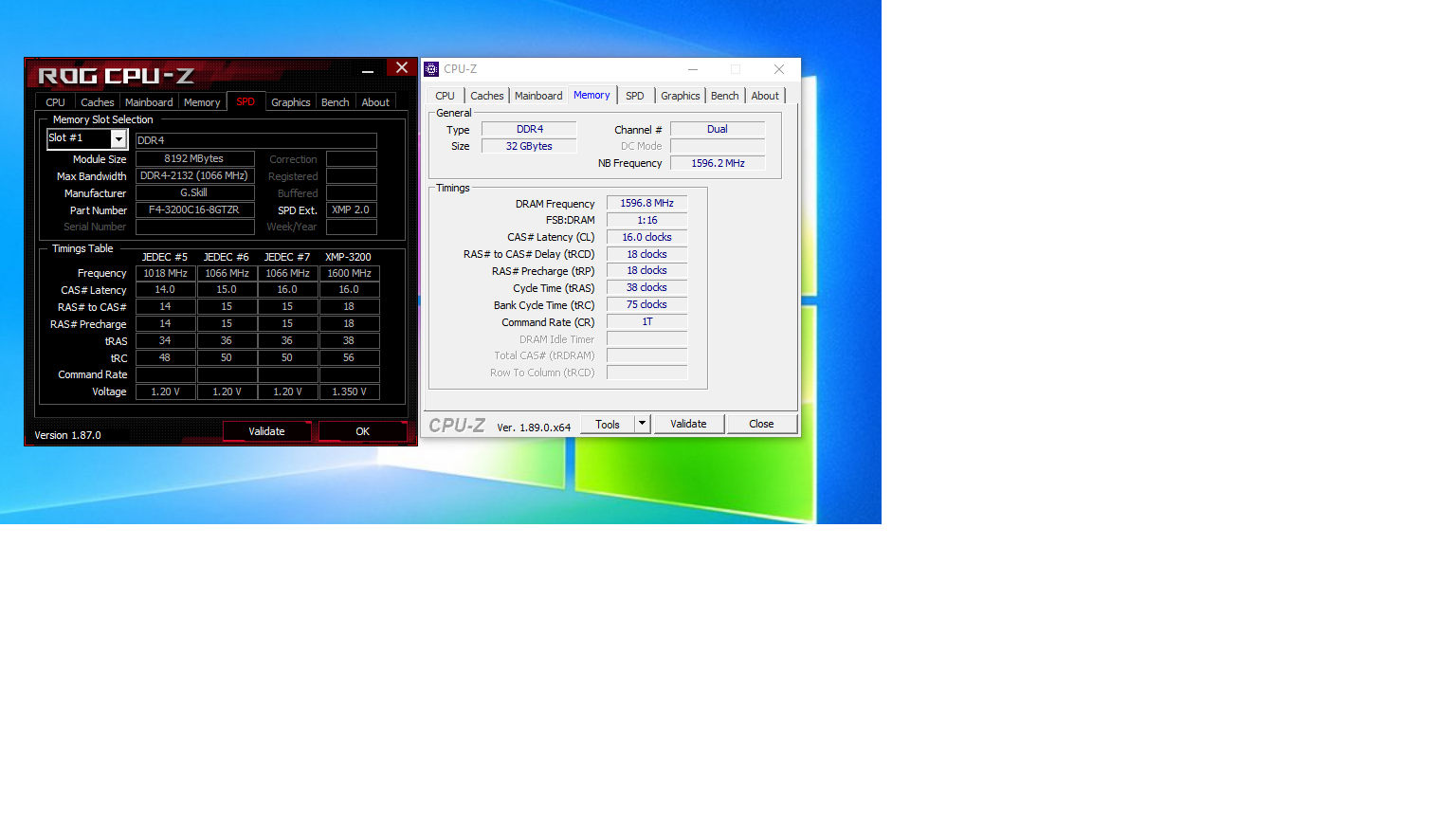The width and height of the screenshot is (1456, 819).
Task: Click the 1.350 V voltage cell
Action: [x=349, y=391]
